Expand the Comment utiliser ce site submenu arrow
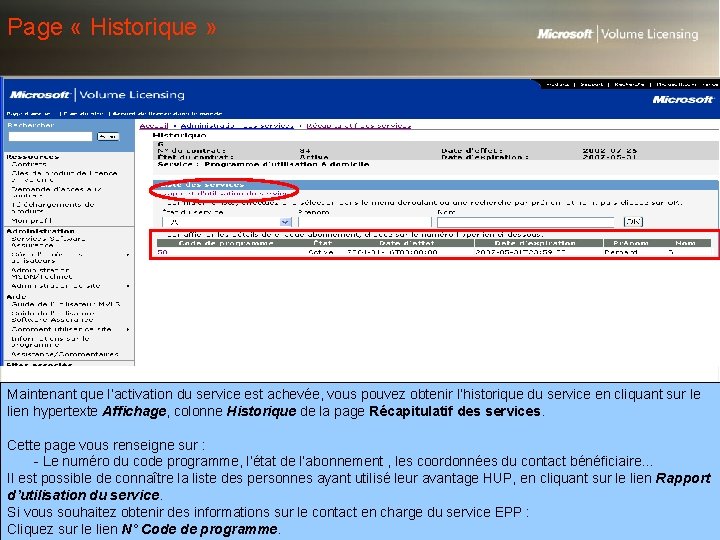The height and width of the screenshot is (540, 720). 128,329
